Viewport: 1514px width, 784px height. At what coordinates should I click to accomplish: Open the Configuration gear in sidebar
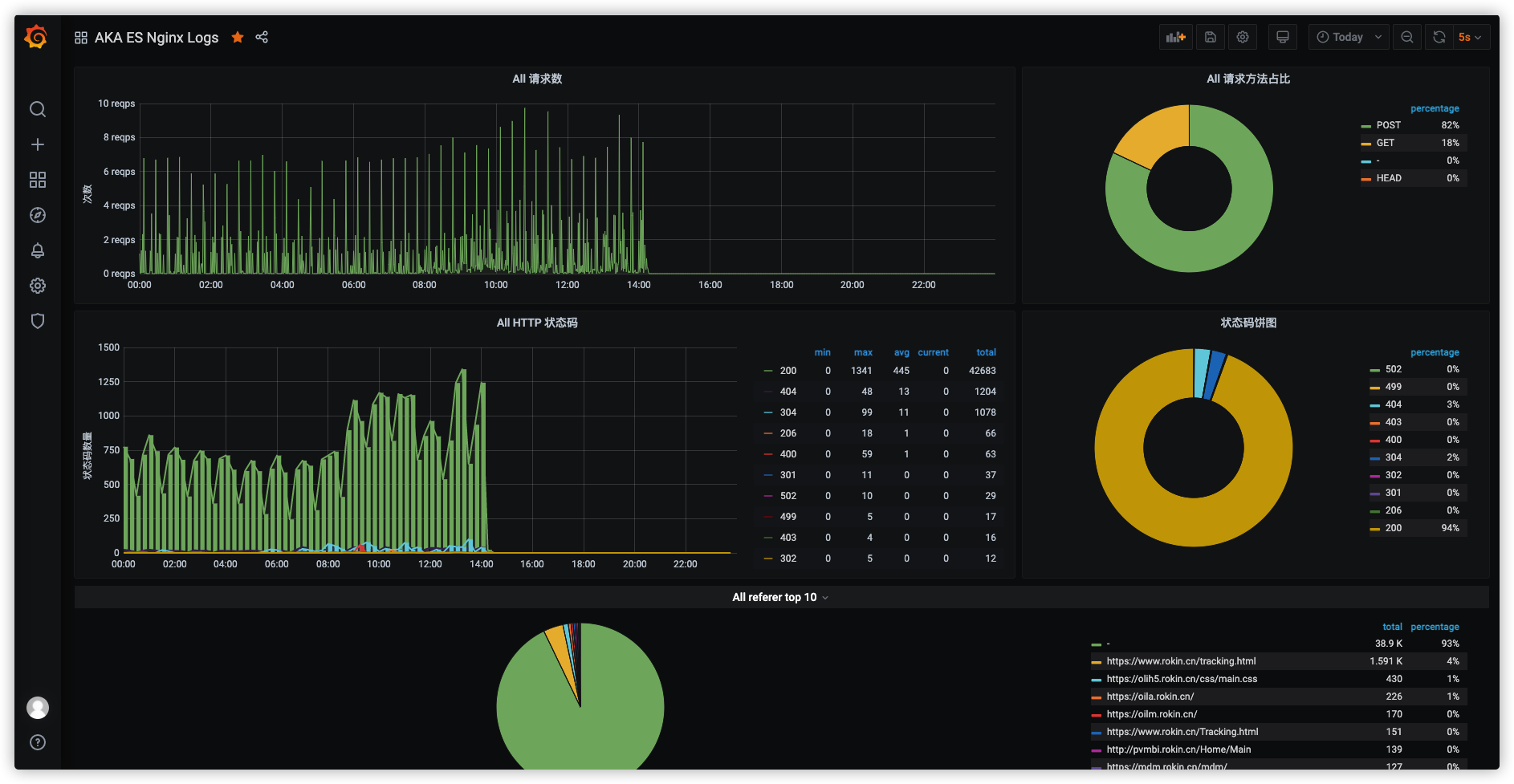pos(38,286)
